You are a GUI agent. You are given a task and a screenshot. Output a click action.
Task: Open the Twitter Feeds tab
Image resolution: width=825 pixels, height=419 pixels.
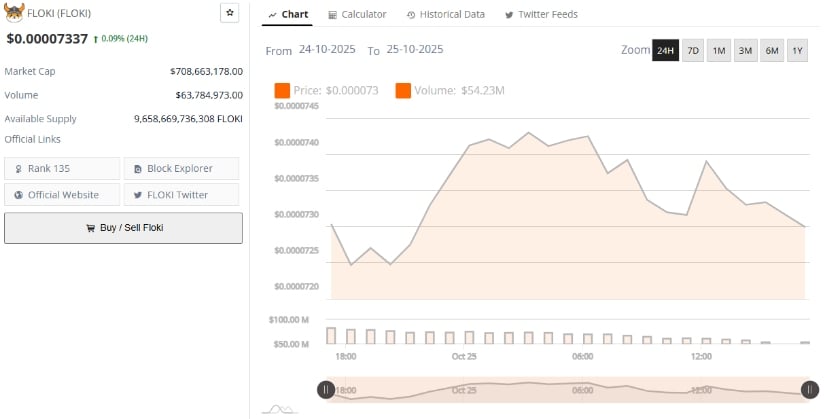541,15
